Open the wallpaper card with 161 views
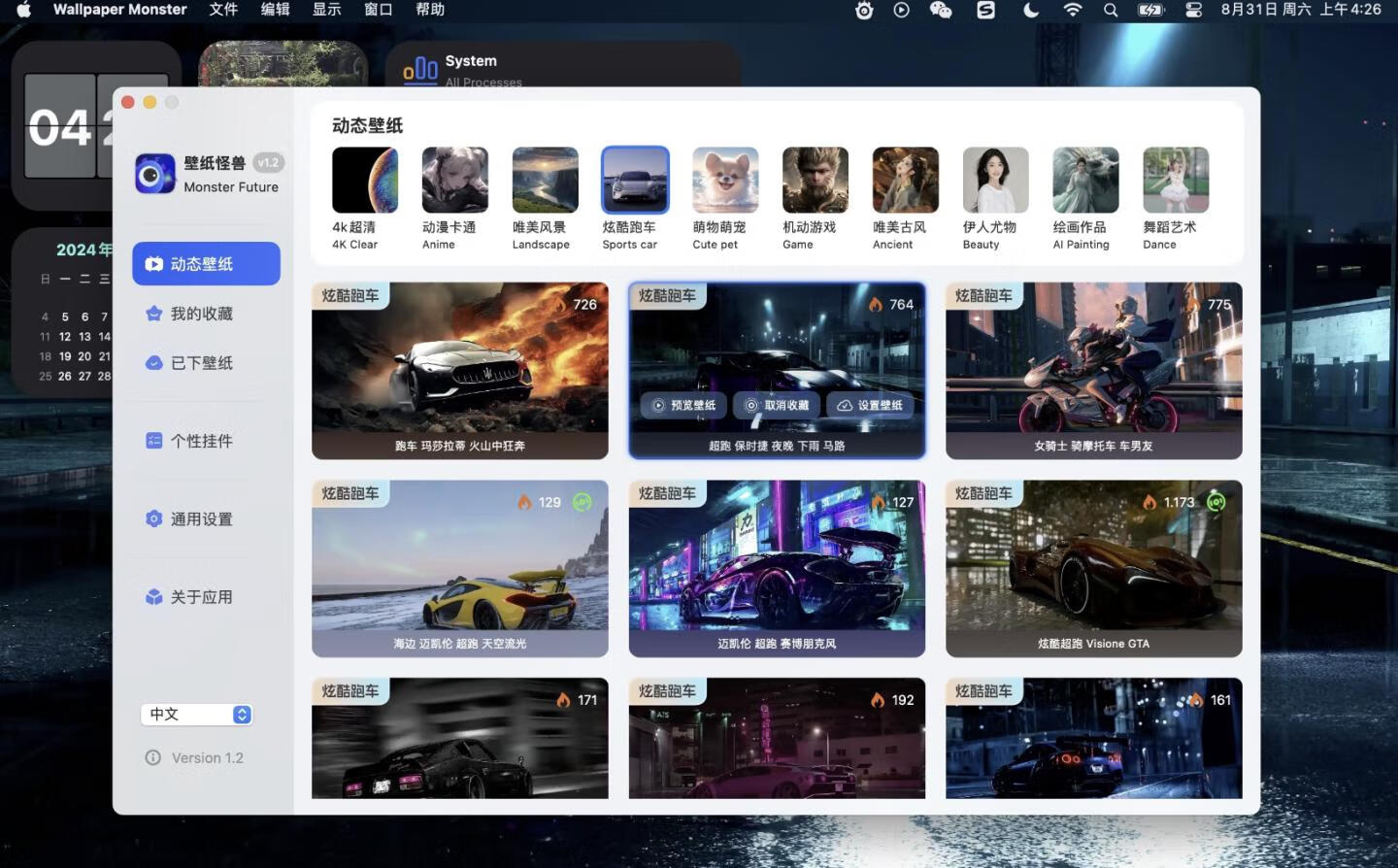 (1094, 739)
